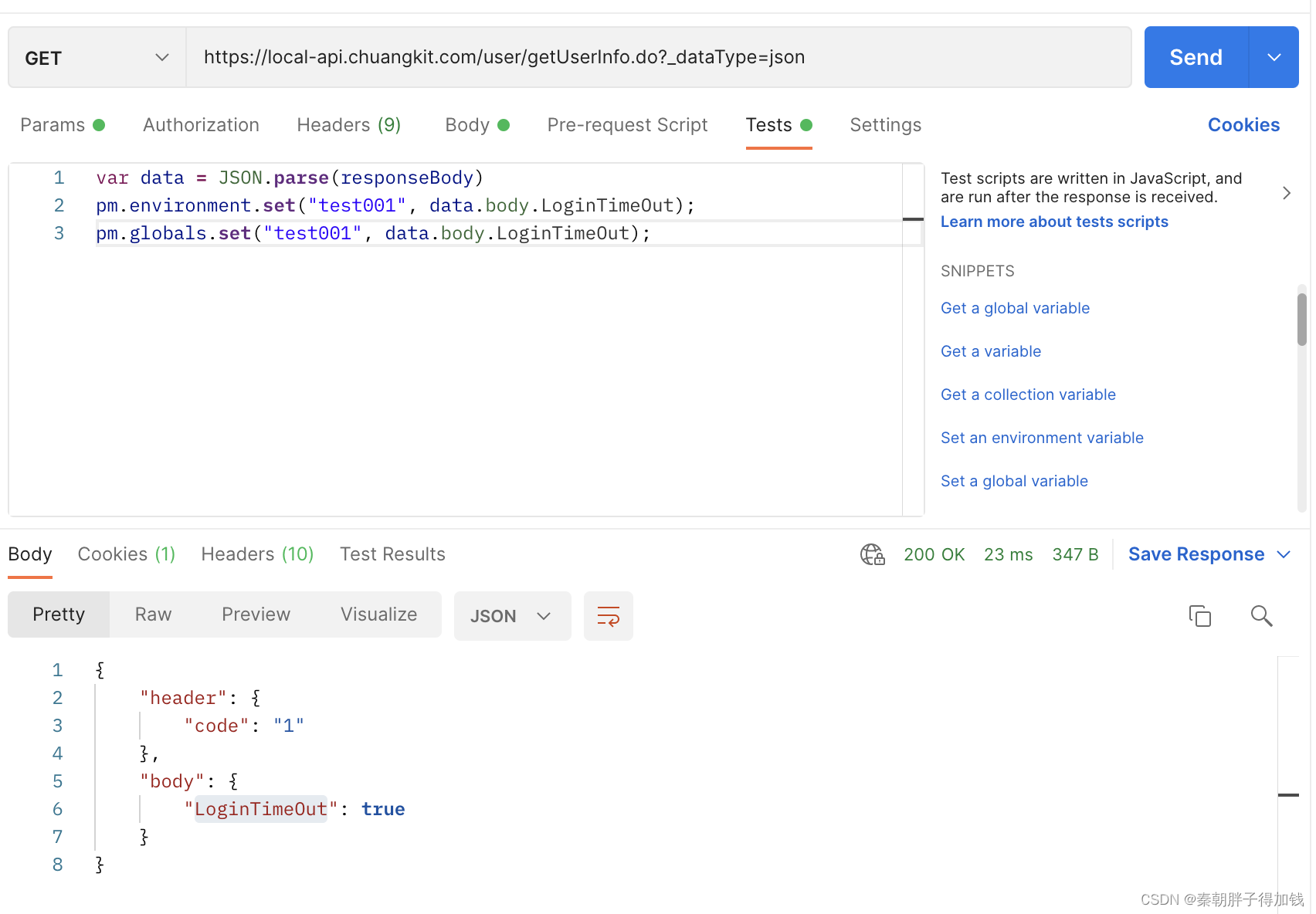This screenshot has width=1316, height=914.
Task: Place cursor in script line 1
Action: pyautogui.click(x=290, y=178)
